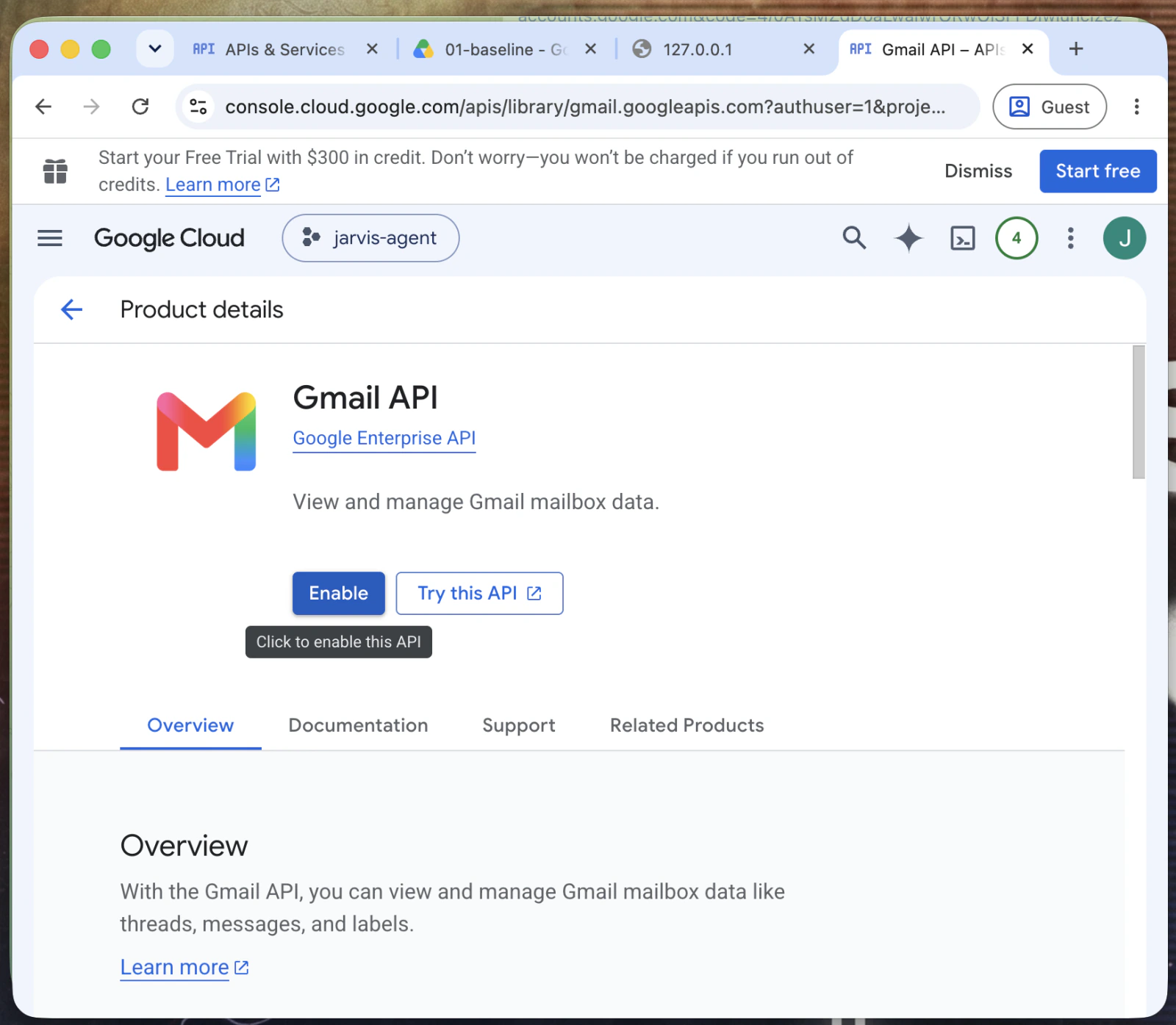This screenshot has height=1025, width=1176.
Task: Open the account avatar J
Action: coord(1125,238)
